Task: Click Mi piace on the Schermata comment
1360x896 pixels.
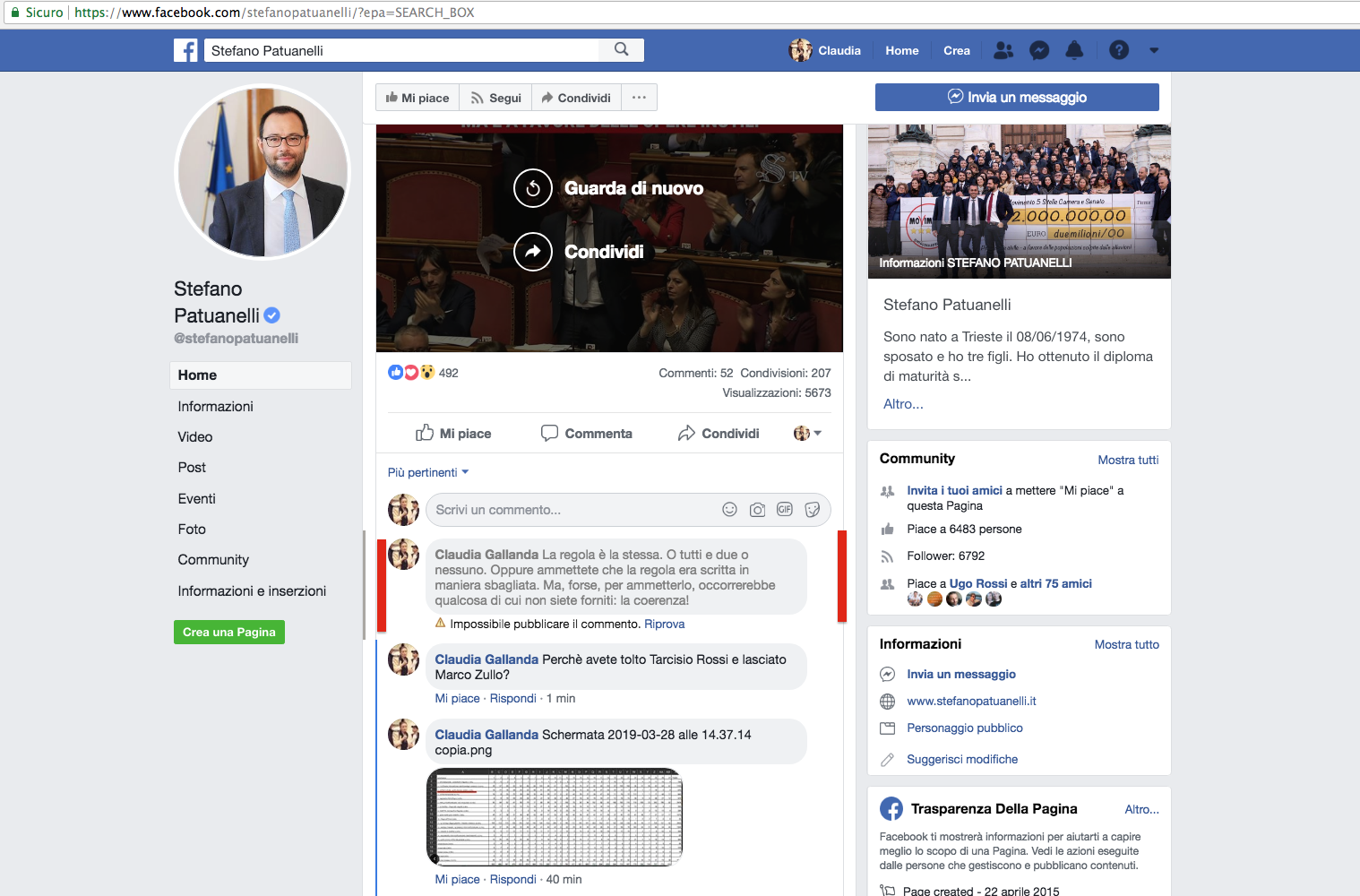Action: click(x=458, y=880)
